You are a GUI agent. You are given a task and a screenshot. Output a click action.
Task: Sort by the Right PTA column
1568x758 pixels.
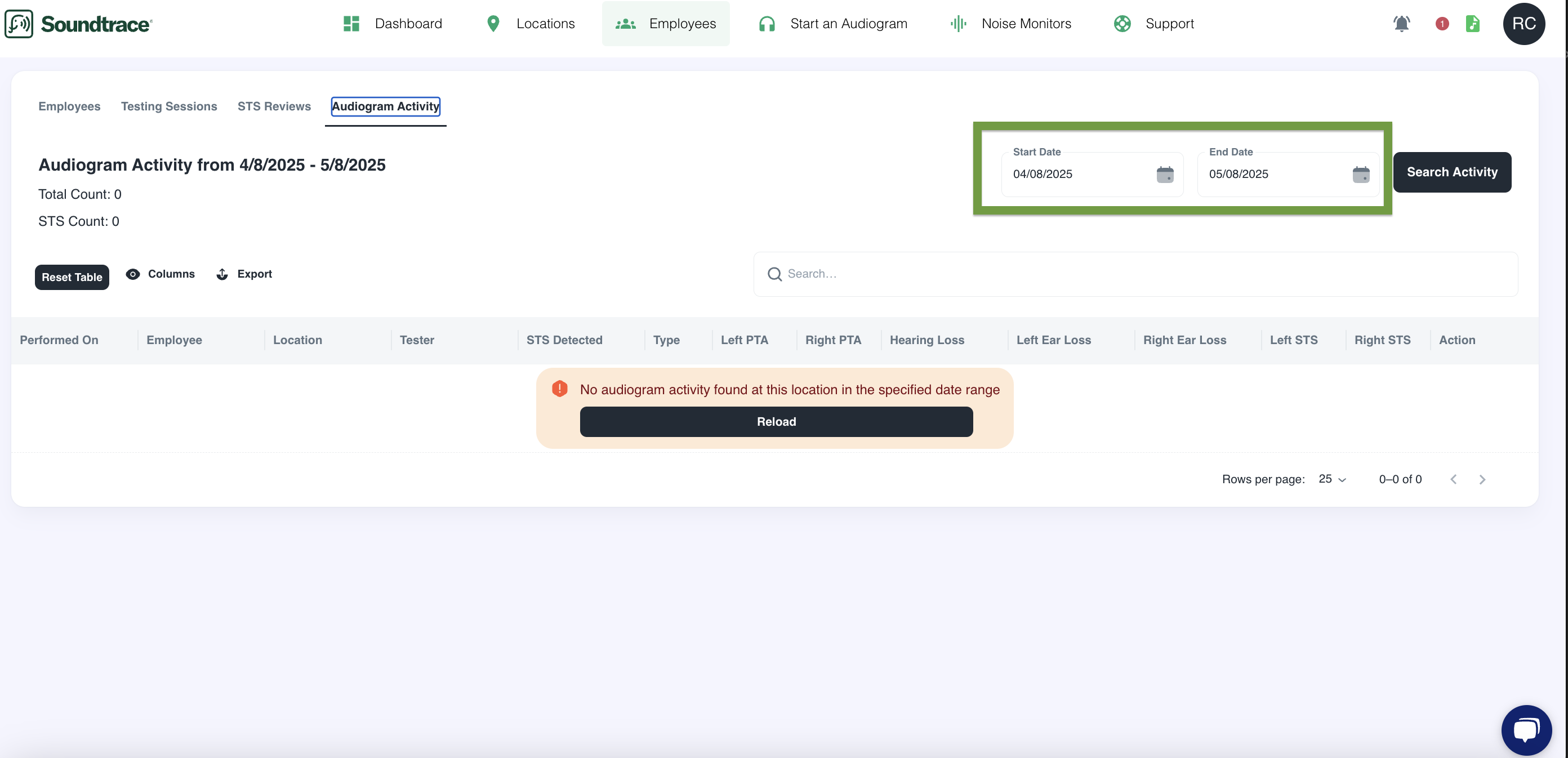tap(834, 340)
